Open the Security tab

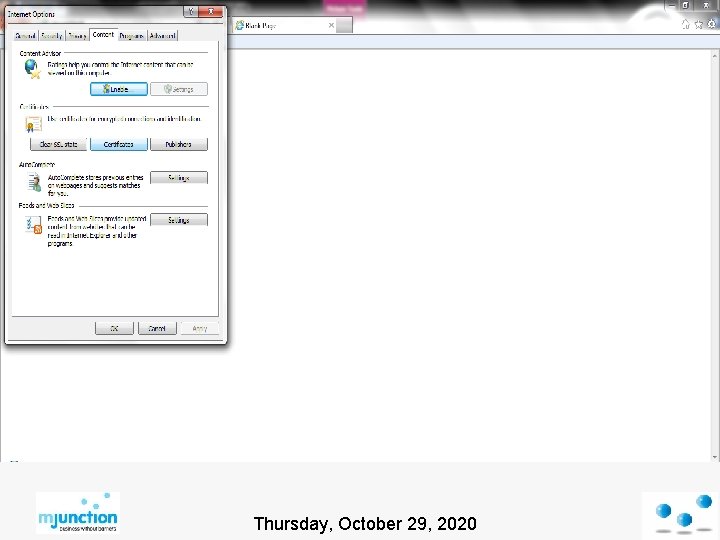51,36
